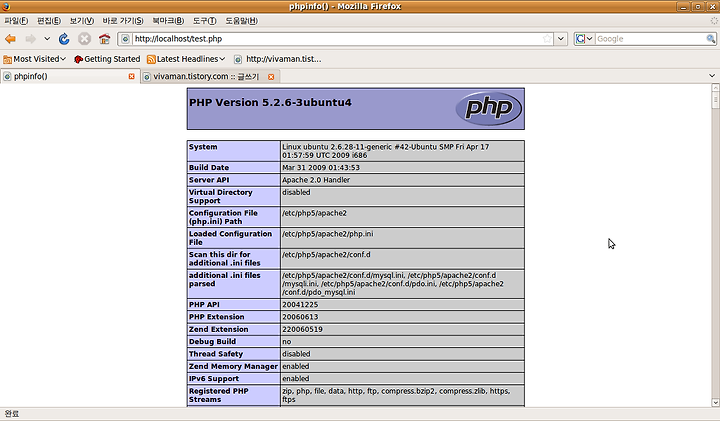Open the 바로 가기(S) menu
This screenshot has height=421, width=720.
pyautogui.click(x=123, y=21)
